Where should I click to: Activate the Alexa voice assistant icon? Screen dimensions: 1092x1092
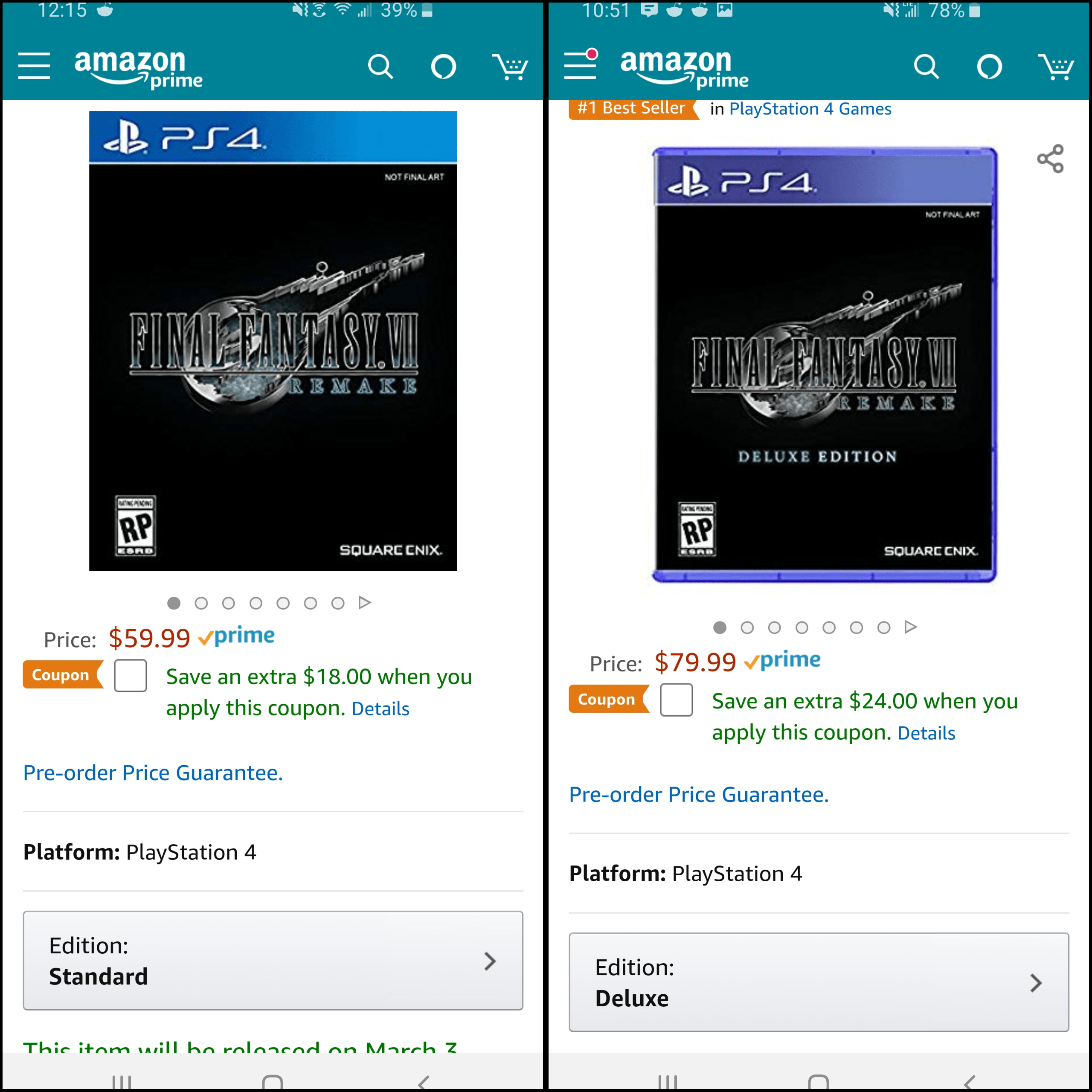[x=443, y=66]
